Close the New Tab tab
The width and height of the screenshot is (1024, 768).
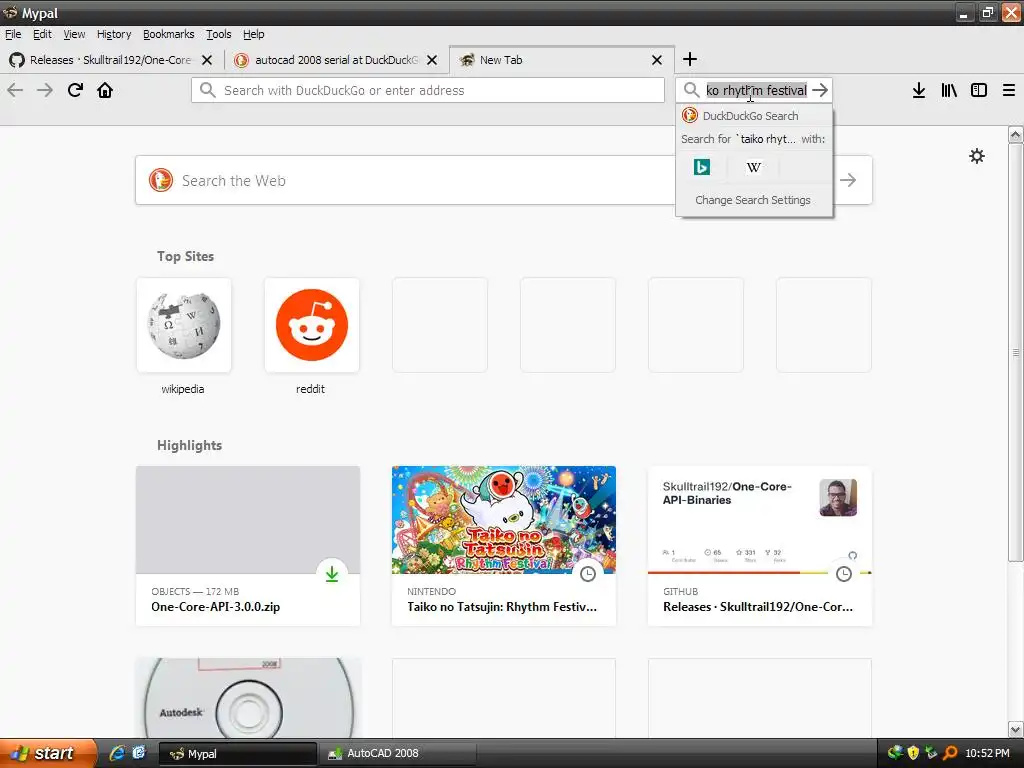[x=657, y=60]
